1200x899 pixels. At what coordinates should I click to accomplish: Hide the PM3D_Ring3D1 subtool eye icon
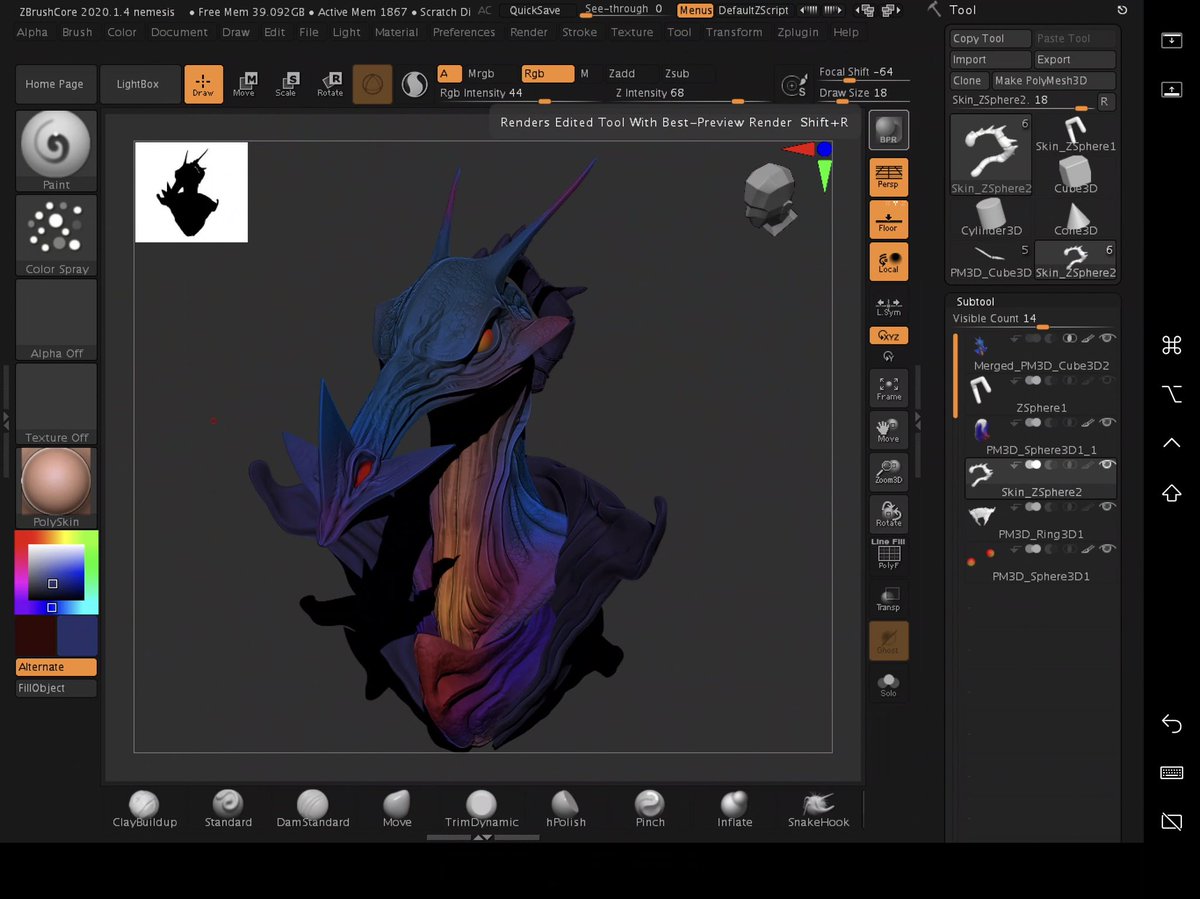pos(1107,507)
